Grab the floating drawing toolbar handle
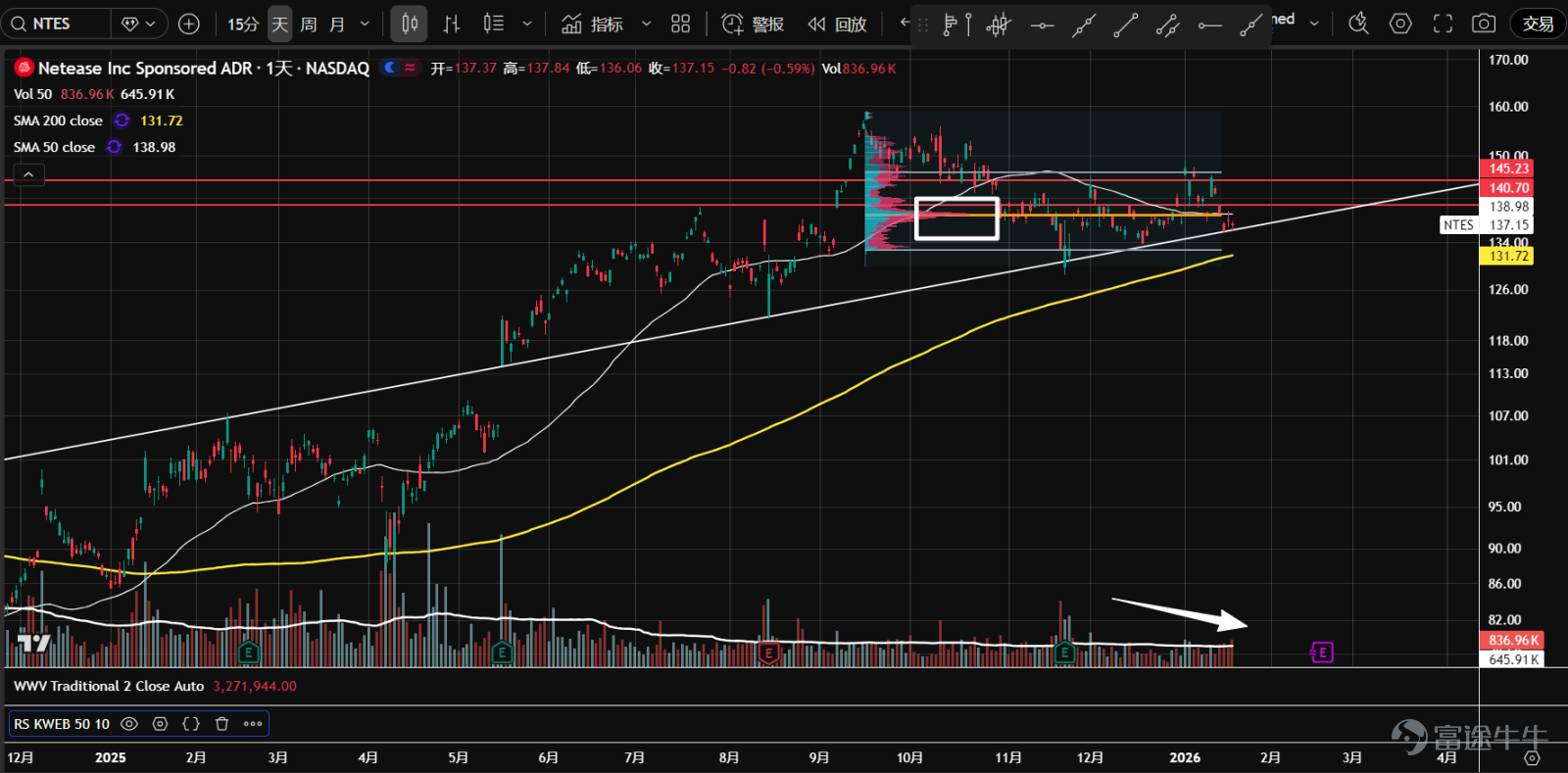The height and width of the screenshot is (773, 1568). click(x=922, y=25)
